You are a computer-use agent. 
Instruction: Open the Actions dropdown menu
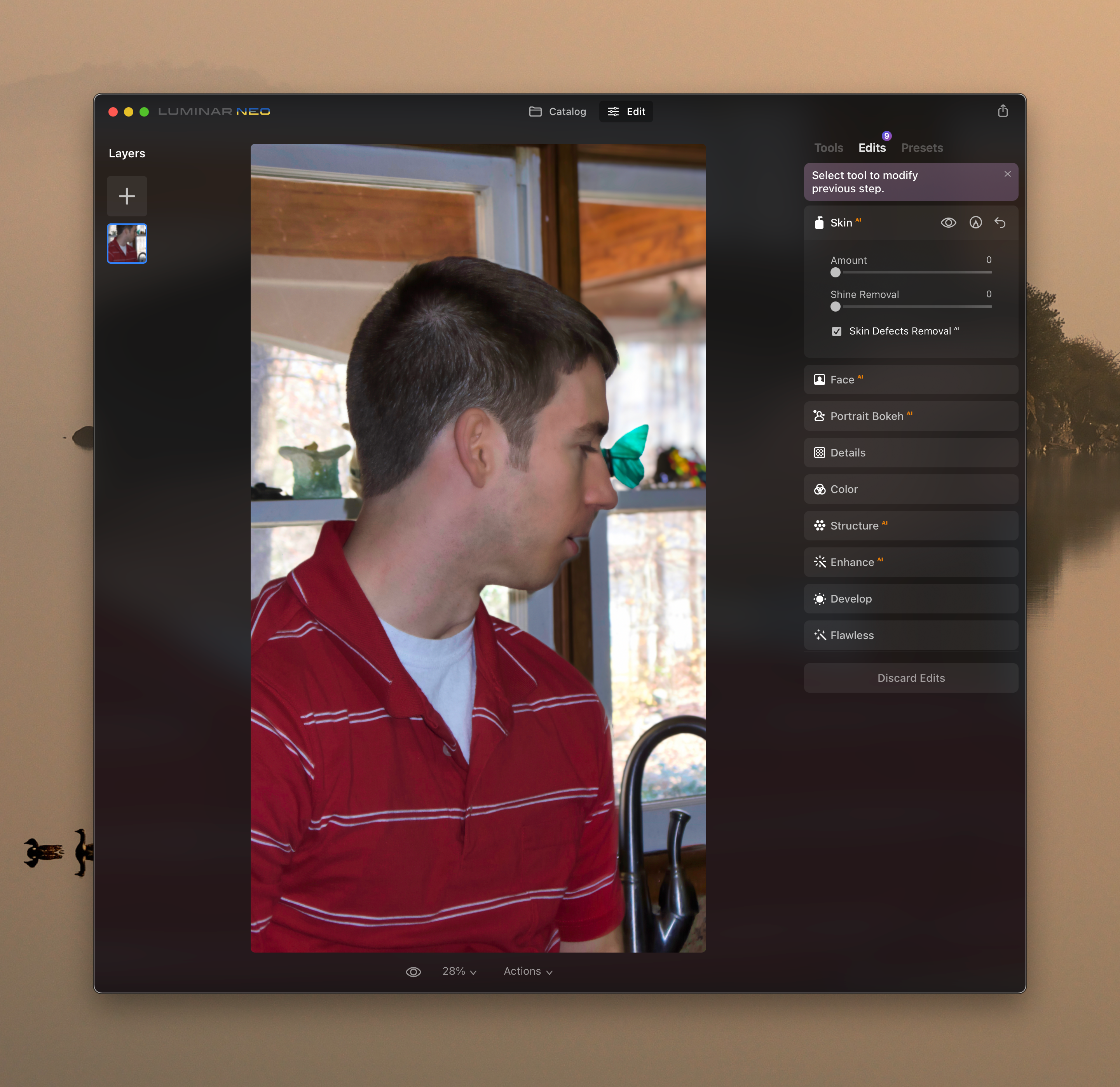(527, 972)
